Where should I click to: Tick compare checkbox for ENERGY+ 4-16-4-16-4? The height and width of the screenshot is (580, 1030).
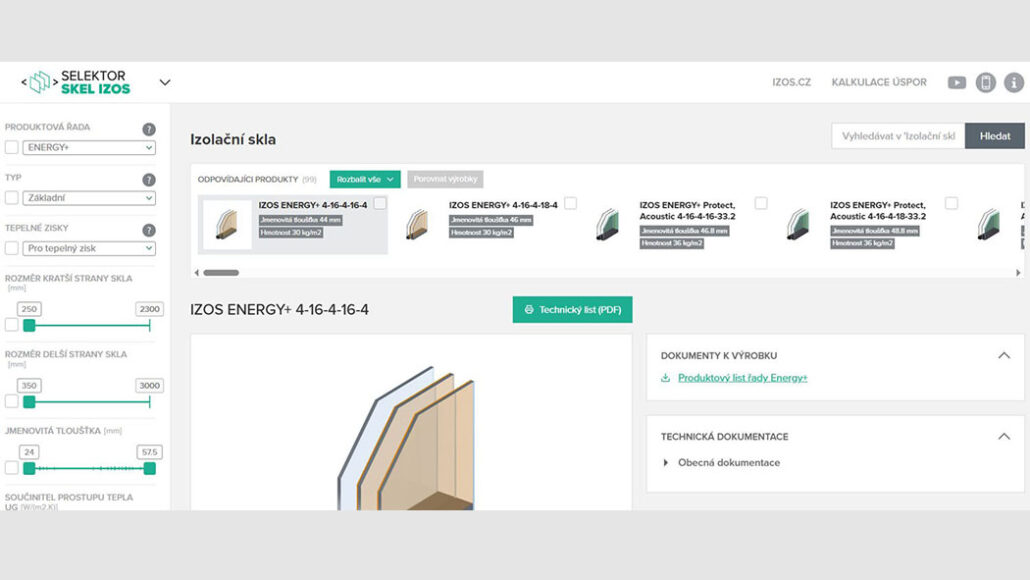[x=380, y=204]
